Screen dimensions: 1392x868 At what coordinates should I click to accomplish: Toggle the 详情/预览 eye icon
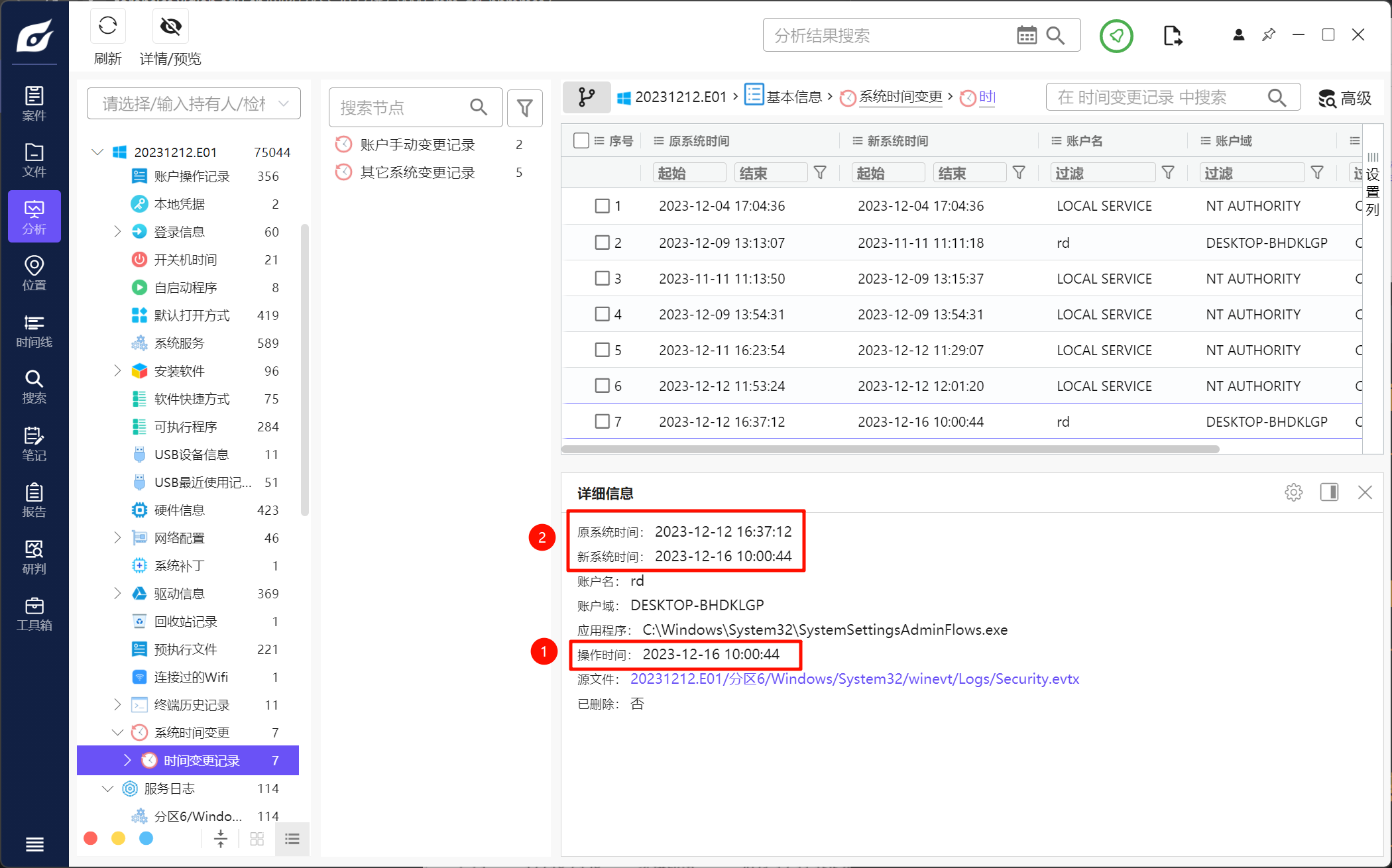(170, 27)
